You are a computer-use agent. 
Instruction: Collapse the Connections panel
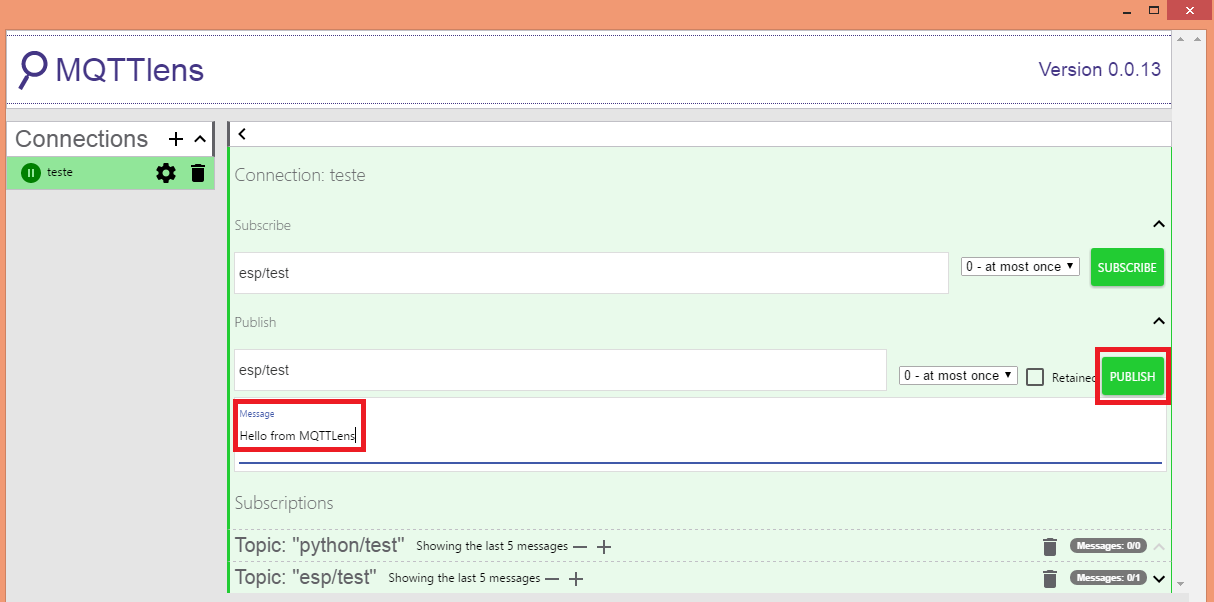pyautogui.click(x=199, y=139)
